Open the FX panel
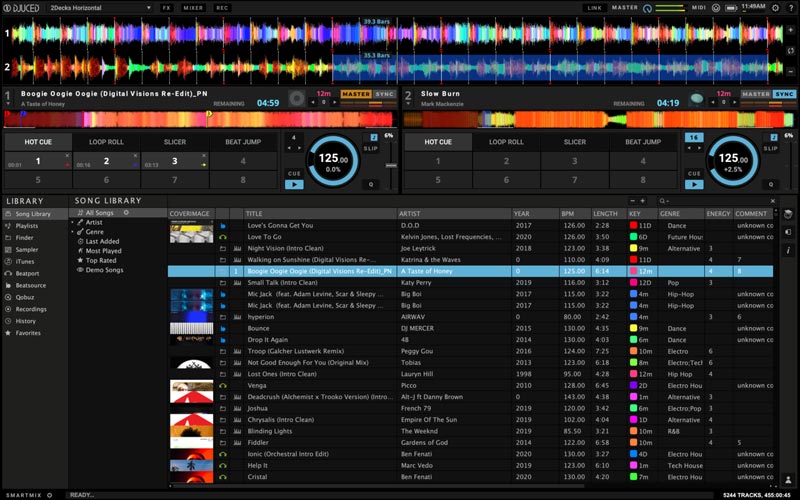 (x=166, y=8)
